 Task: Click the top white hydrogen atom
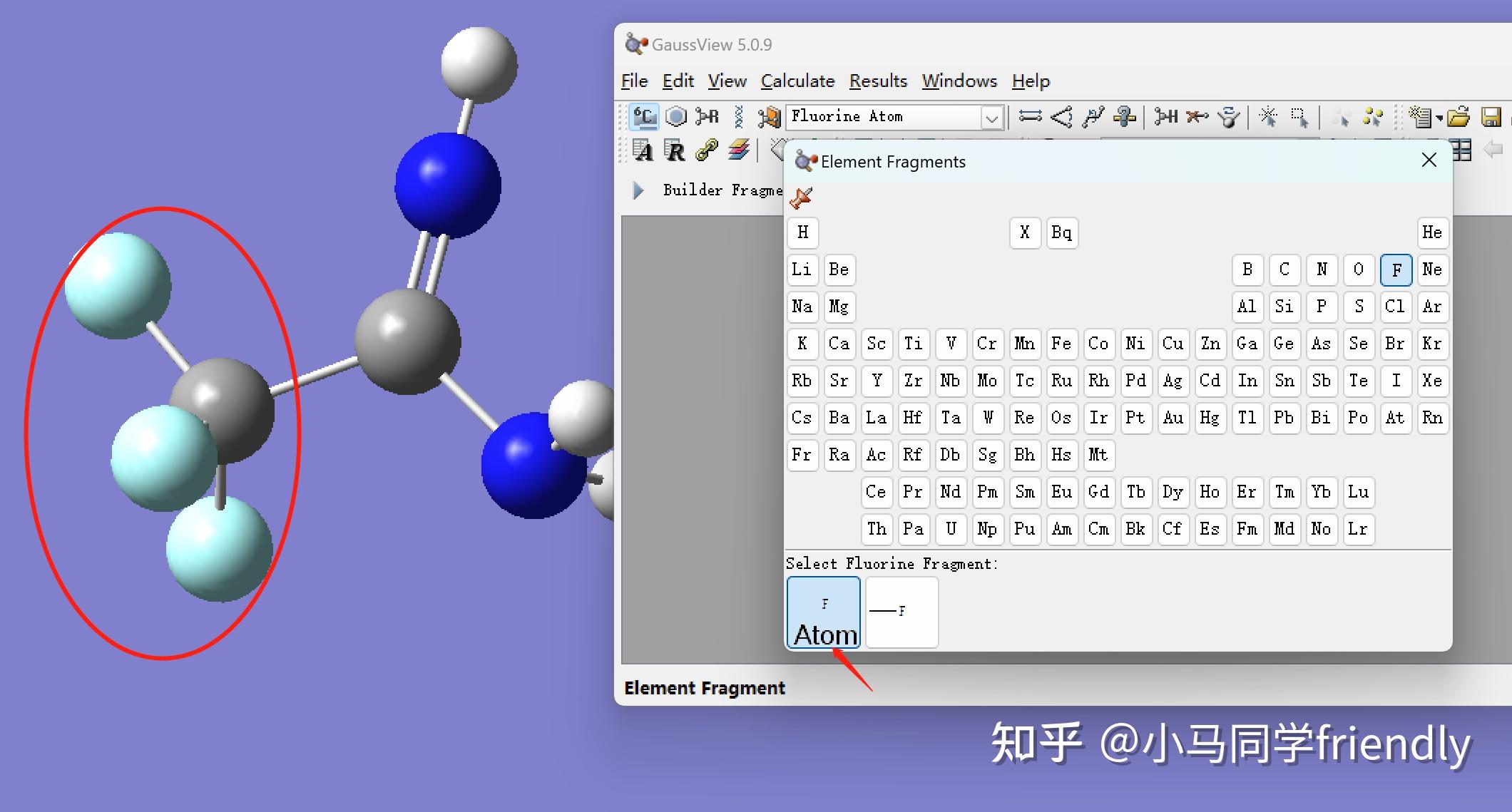coord(479,65)
